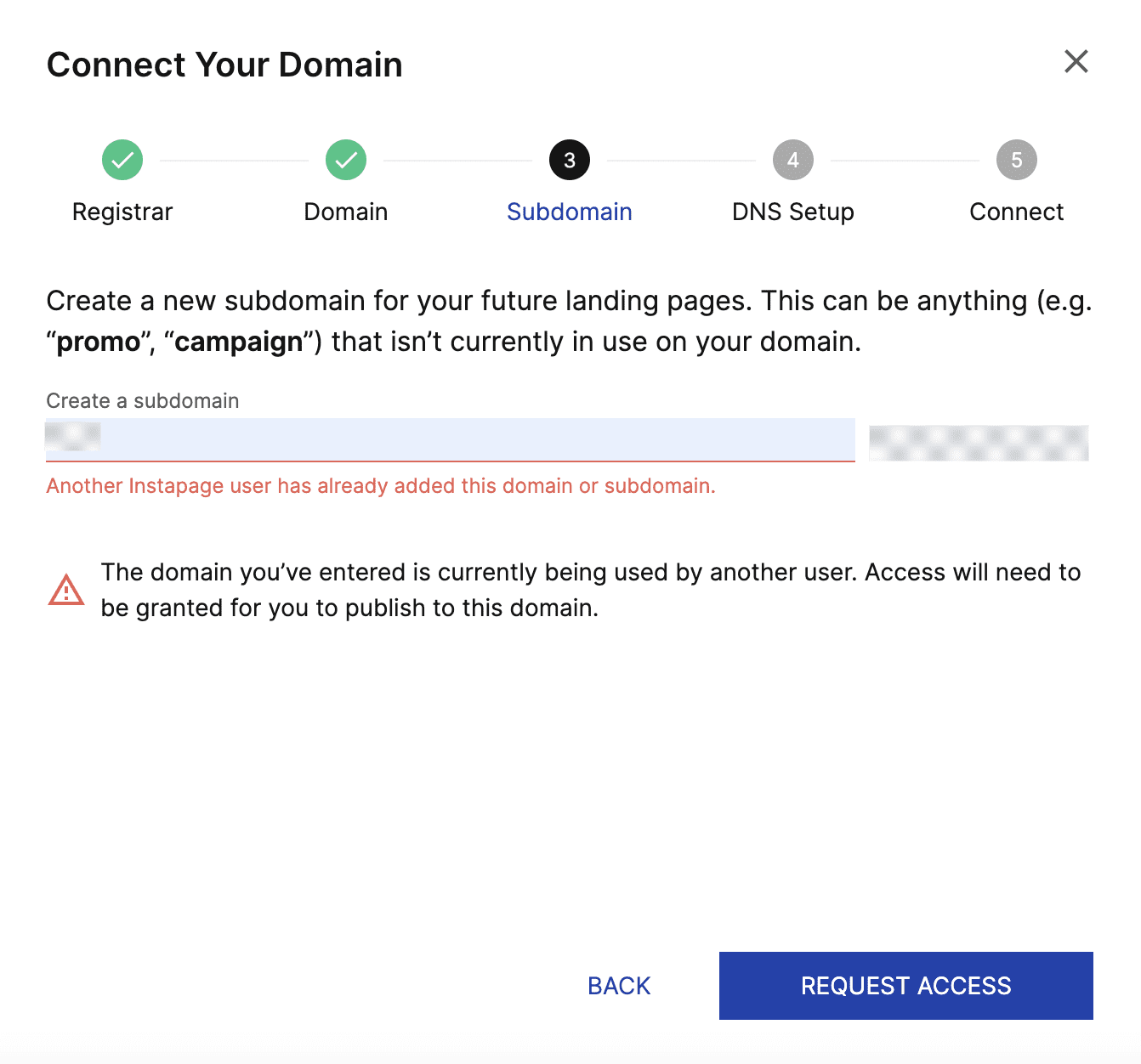Select the step 3 number circle
Viewport: 1141px width, 1064px height.
(570, 160)
